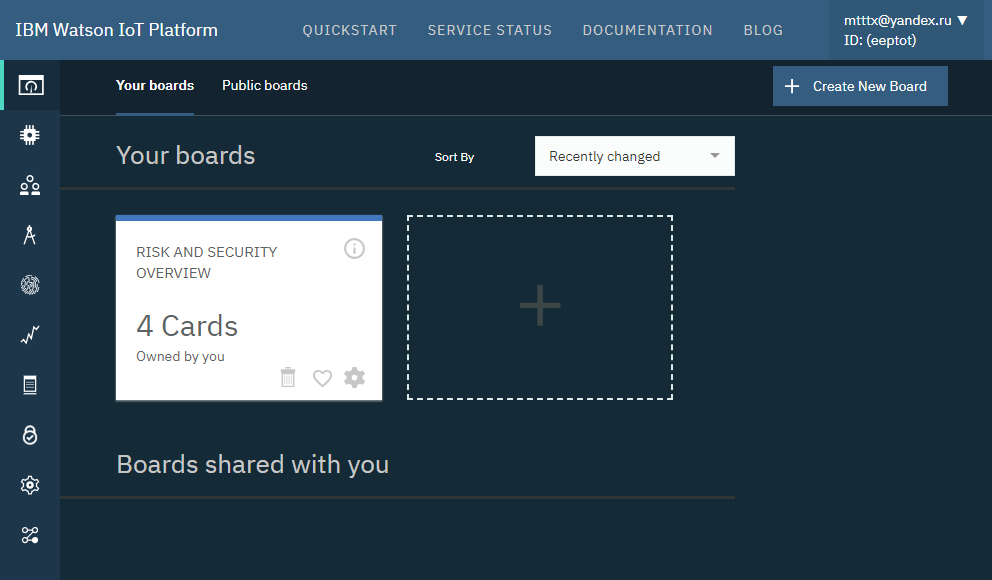The height and width of the screenshot is (580, 992).
Task: Select the Rules icon in the sidebar
Action: [x=30, y=235]
